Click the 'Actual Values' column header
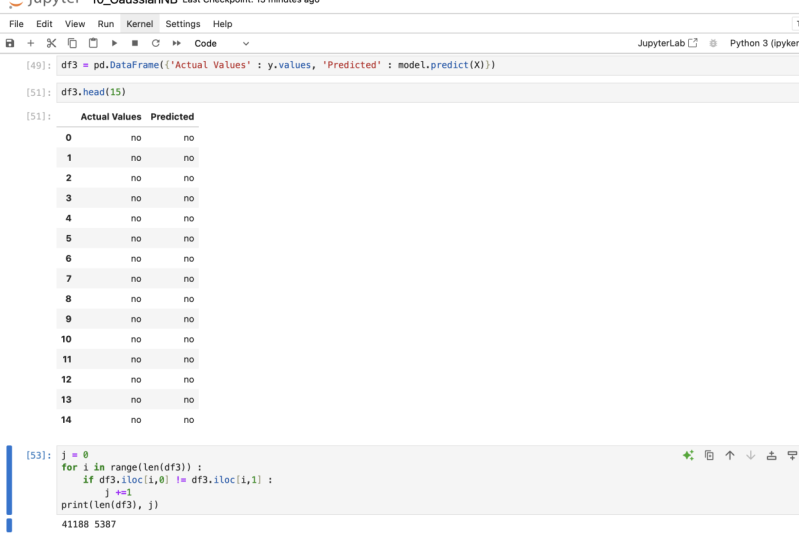This screenshot has height=540, width=799. (x=111, y=117)
